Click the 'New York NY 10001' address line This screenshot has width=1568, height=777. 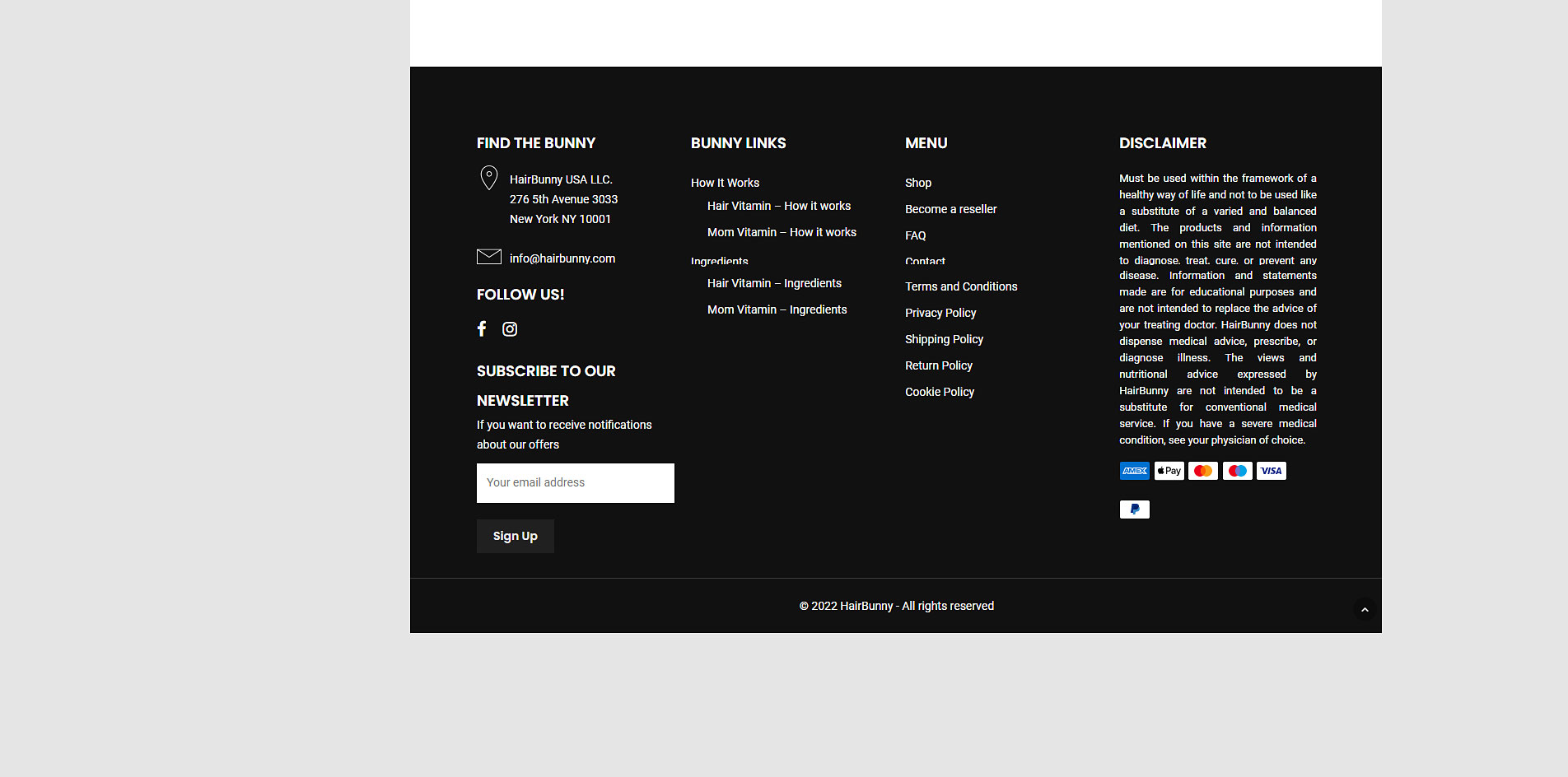click(x=560, y=219)
